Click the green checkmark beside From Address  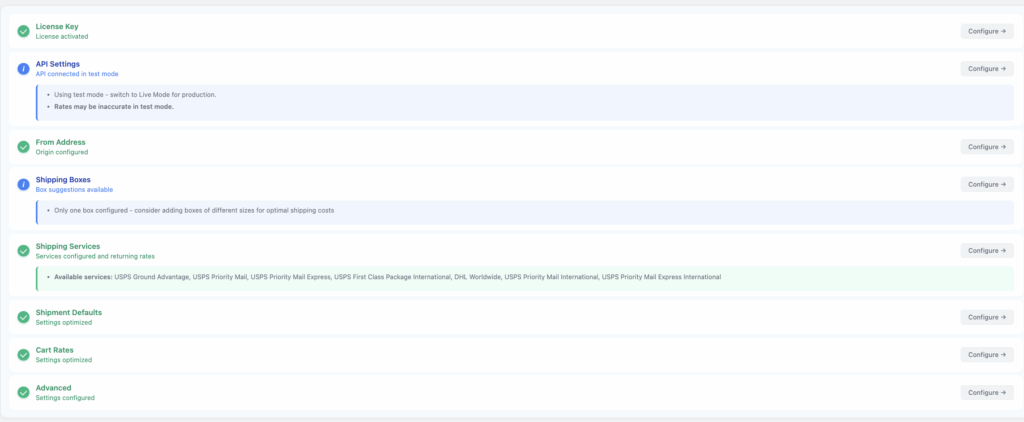point(23,147)
